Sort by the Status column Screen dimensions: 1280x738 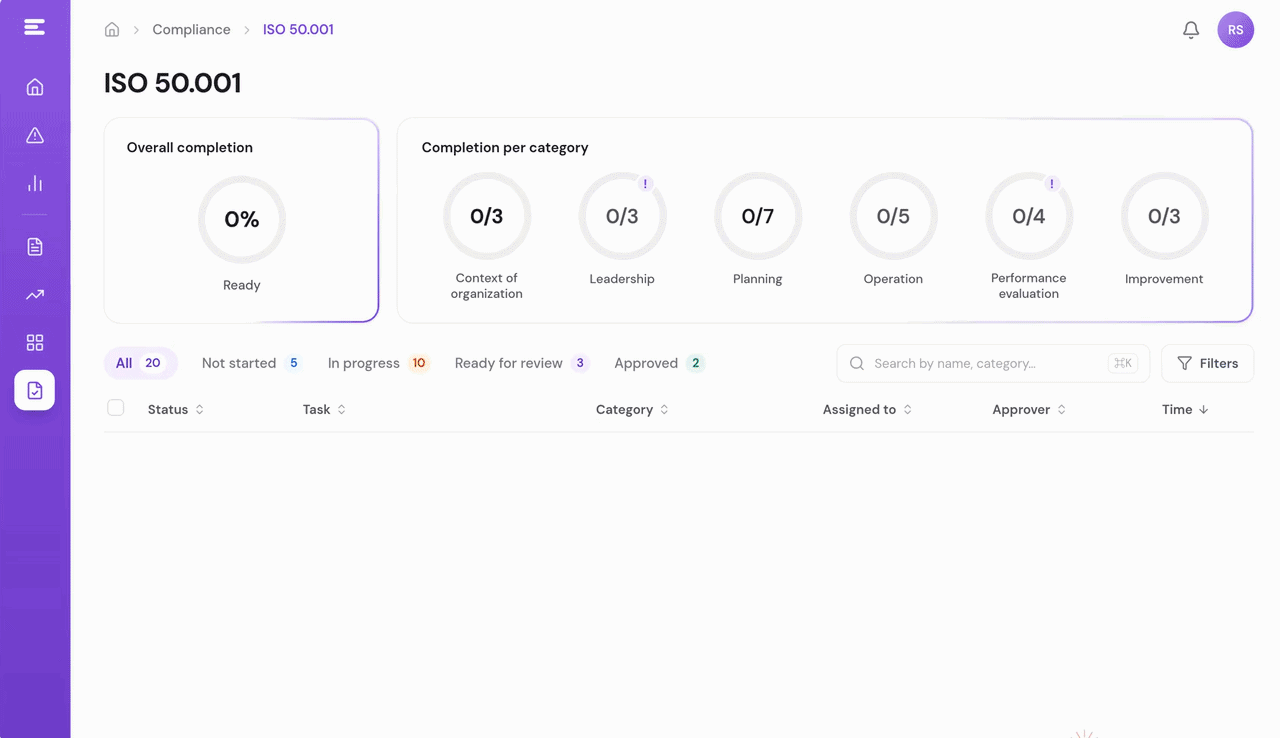point(176,410)
